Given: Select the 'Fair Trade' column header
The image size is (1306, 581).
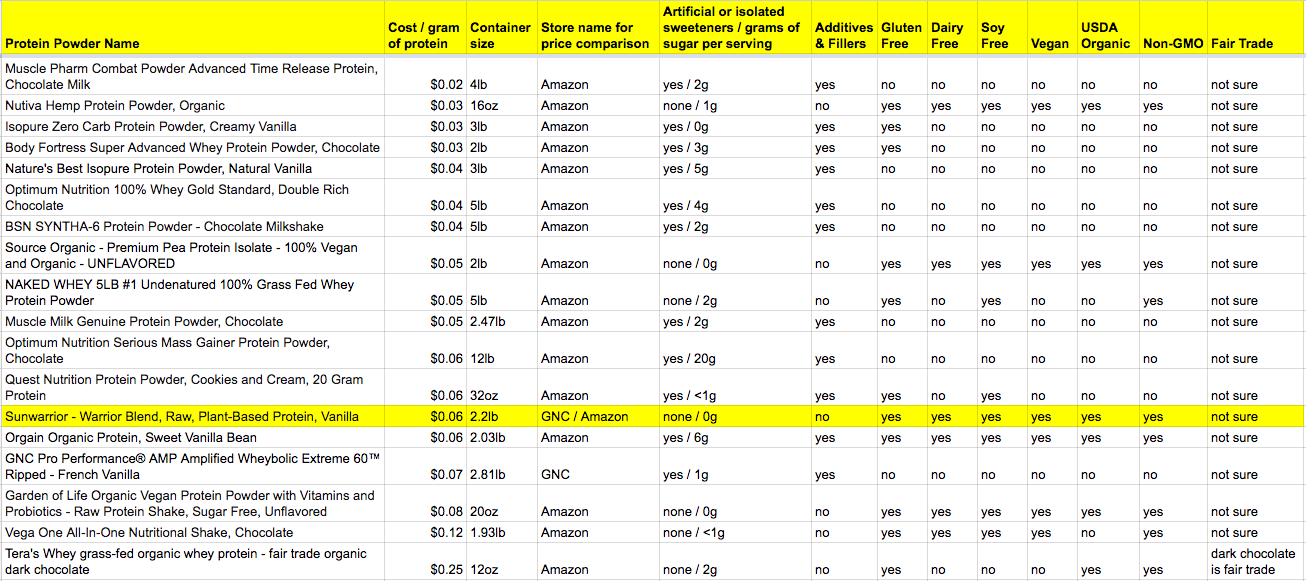Looking at the screenshot, I should (1256, 27).
